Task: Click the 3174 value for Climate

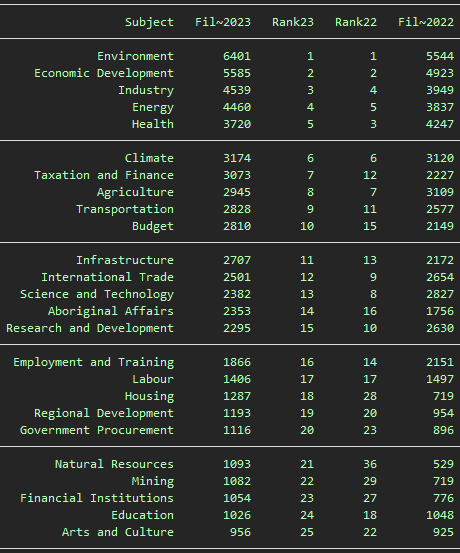Action: (x=237, y=158)
